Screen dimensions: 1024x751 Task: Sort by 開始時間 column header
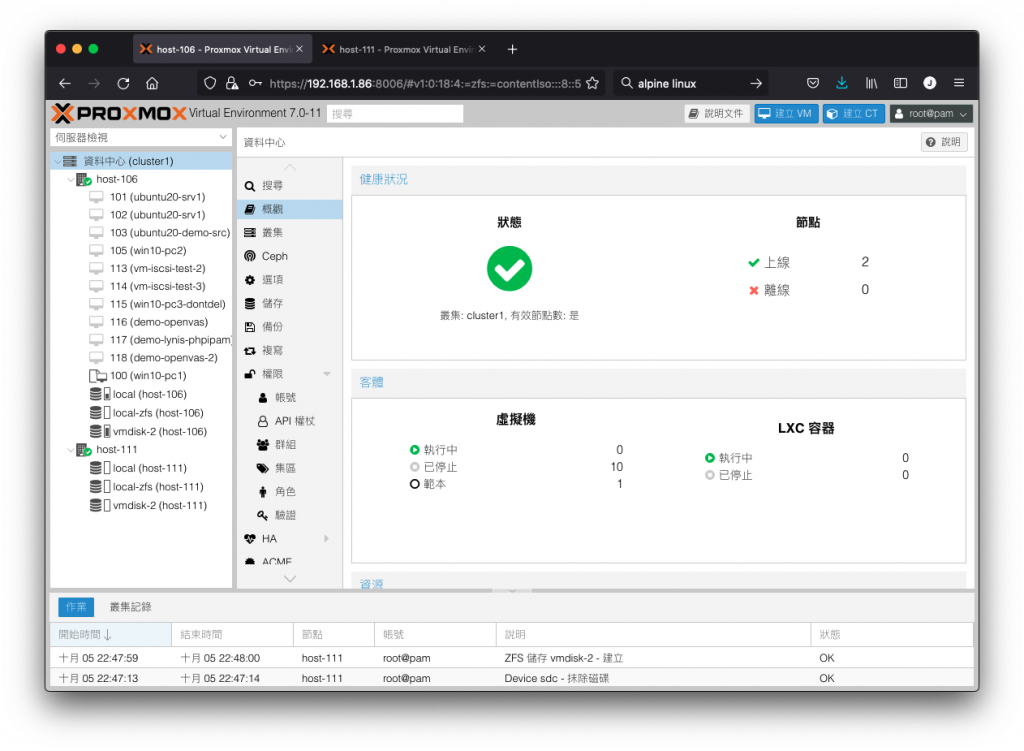coord(111,635)
